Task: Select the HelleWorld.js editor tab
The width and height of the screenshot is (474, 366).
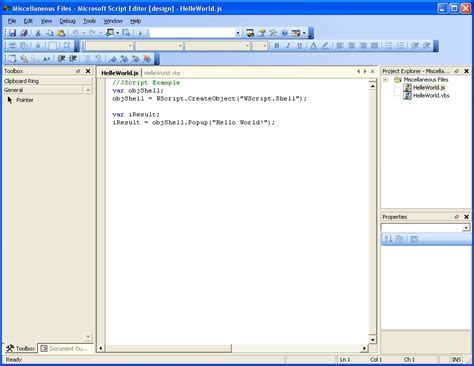Action: pyautogui.click(x=120, y=73)
